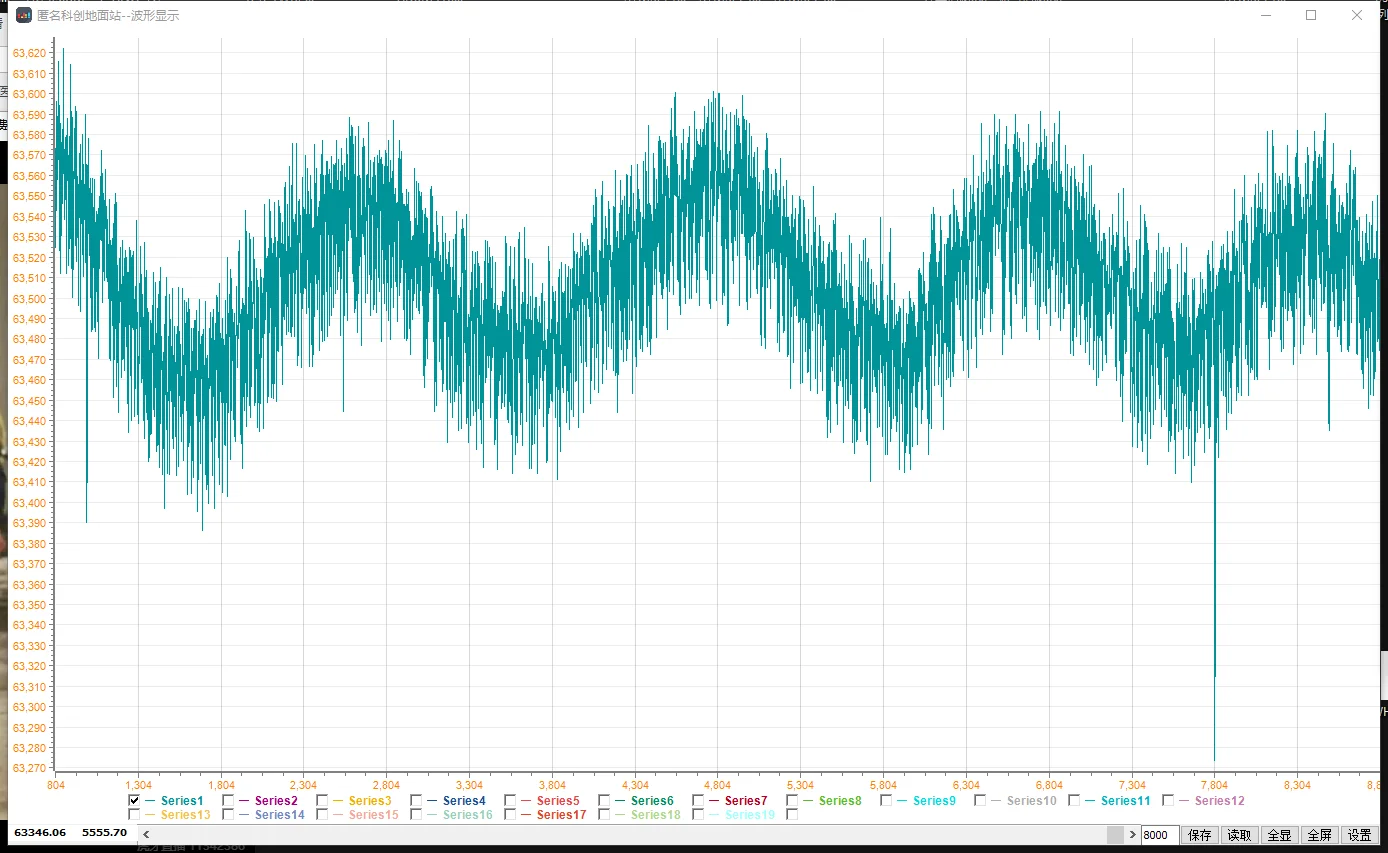
Task: Check the Series16 checkbox
Action: coord(416,815)
